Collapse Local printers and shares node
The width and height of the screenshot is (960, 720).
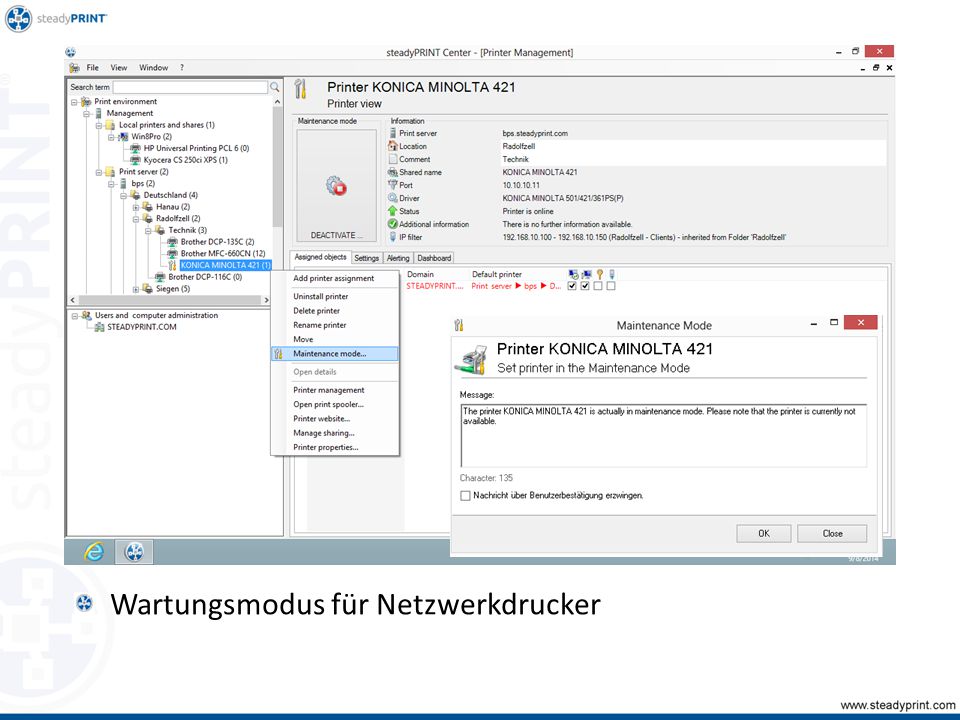[99, 125]
